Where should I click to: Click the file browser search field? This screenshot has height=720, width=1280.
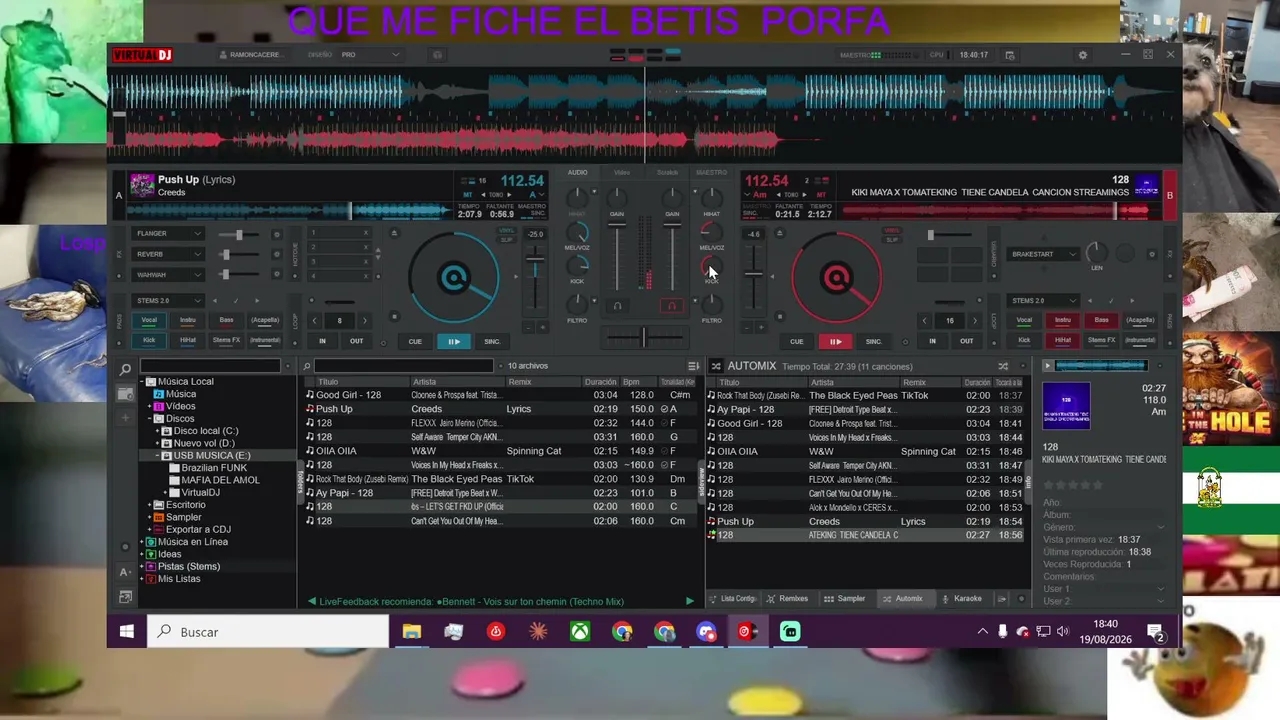pyautogui.click(x=404, y=366)
